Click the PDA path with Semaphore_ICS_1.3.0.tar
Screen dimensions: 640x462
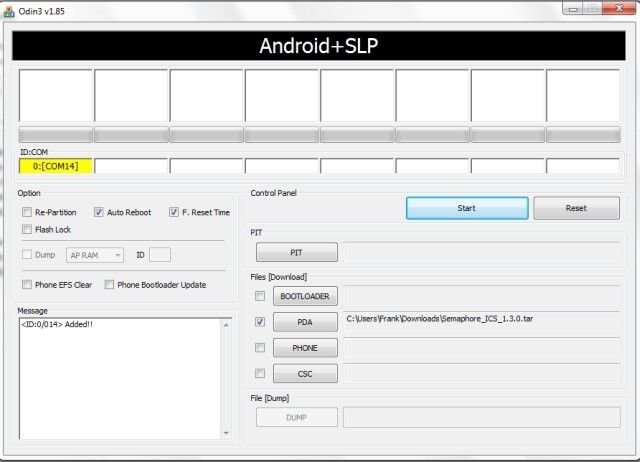[x=482, y=322]
